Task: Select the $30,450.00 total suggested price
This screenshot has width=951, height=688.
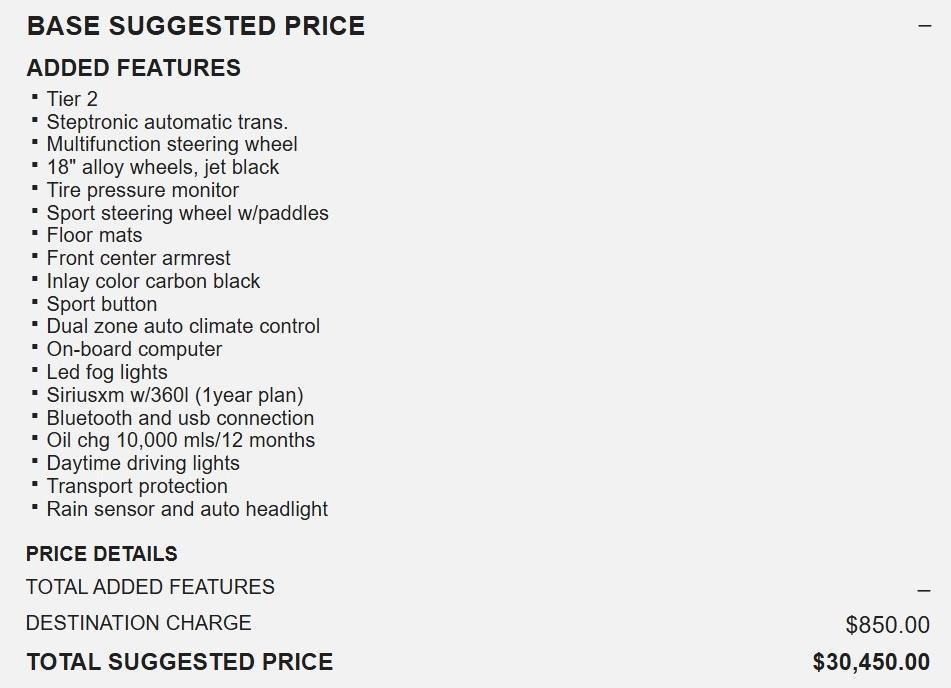Action: [871, 662]
